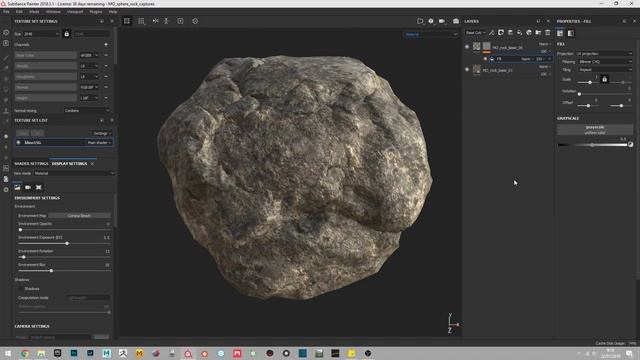Close the Layers panel
The height and width of the screenshot is (360, 640).
(548, 21)
